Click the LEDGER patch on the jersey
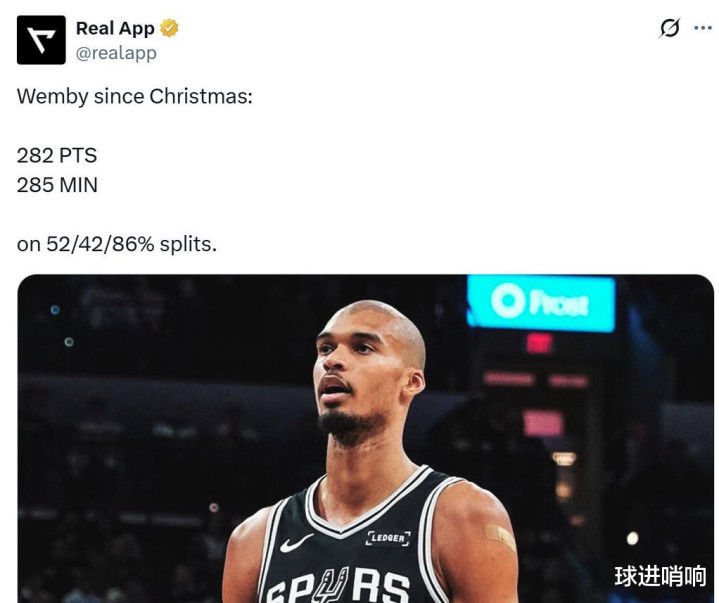Screen dimensions: 719x603 point(388,538)
